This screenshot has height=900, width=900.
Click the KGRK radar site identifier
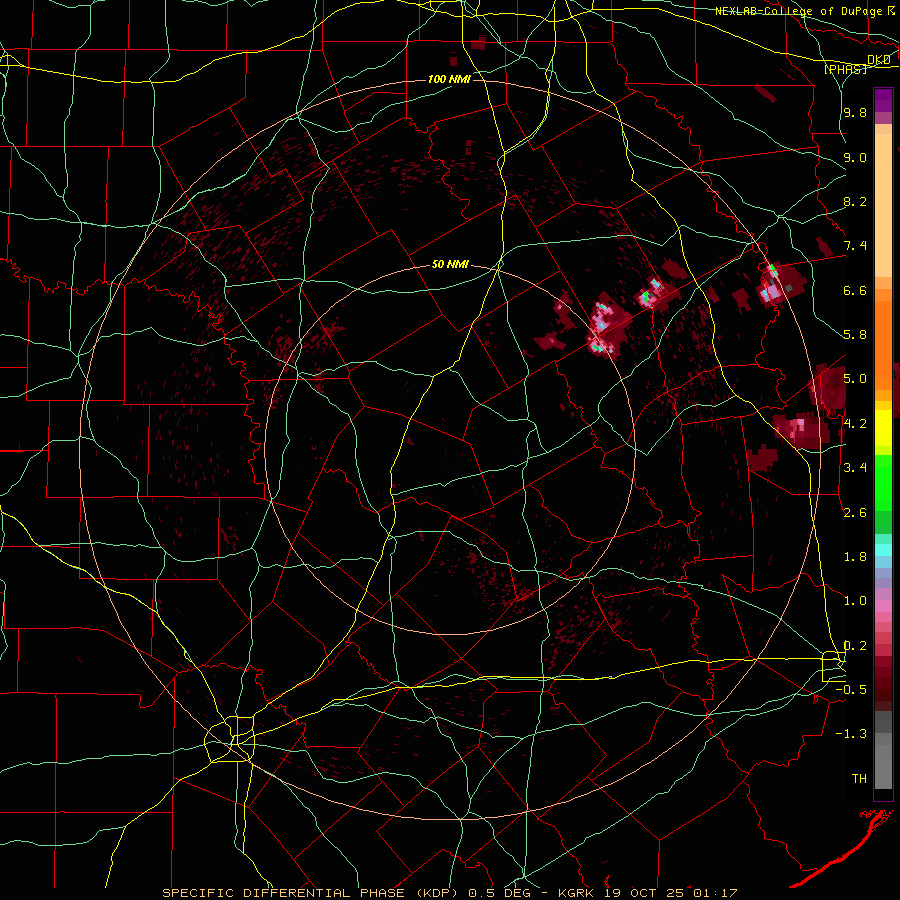578,893
